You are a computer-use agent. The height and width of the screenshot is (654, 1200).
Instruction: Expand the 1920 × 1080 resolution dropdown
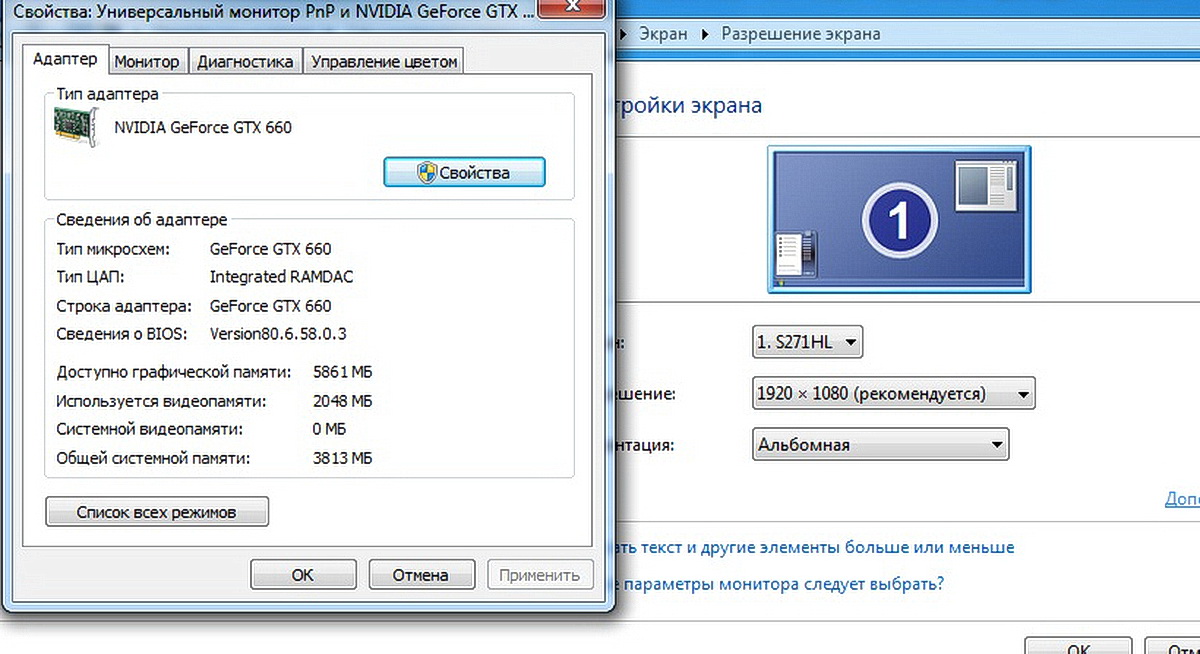pos(893,394)
